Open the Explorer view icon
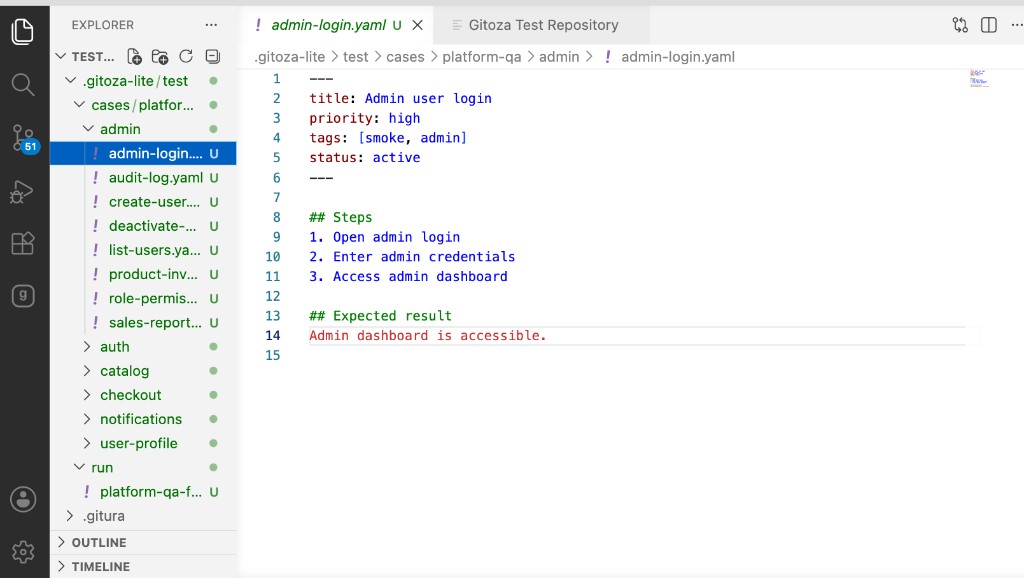 (x=23, y=32)
